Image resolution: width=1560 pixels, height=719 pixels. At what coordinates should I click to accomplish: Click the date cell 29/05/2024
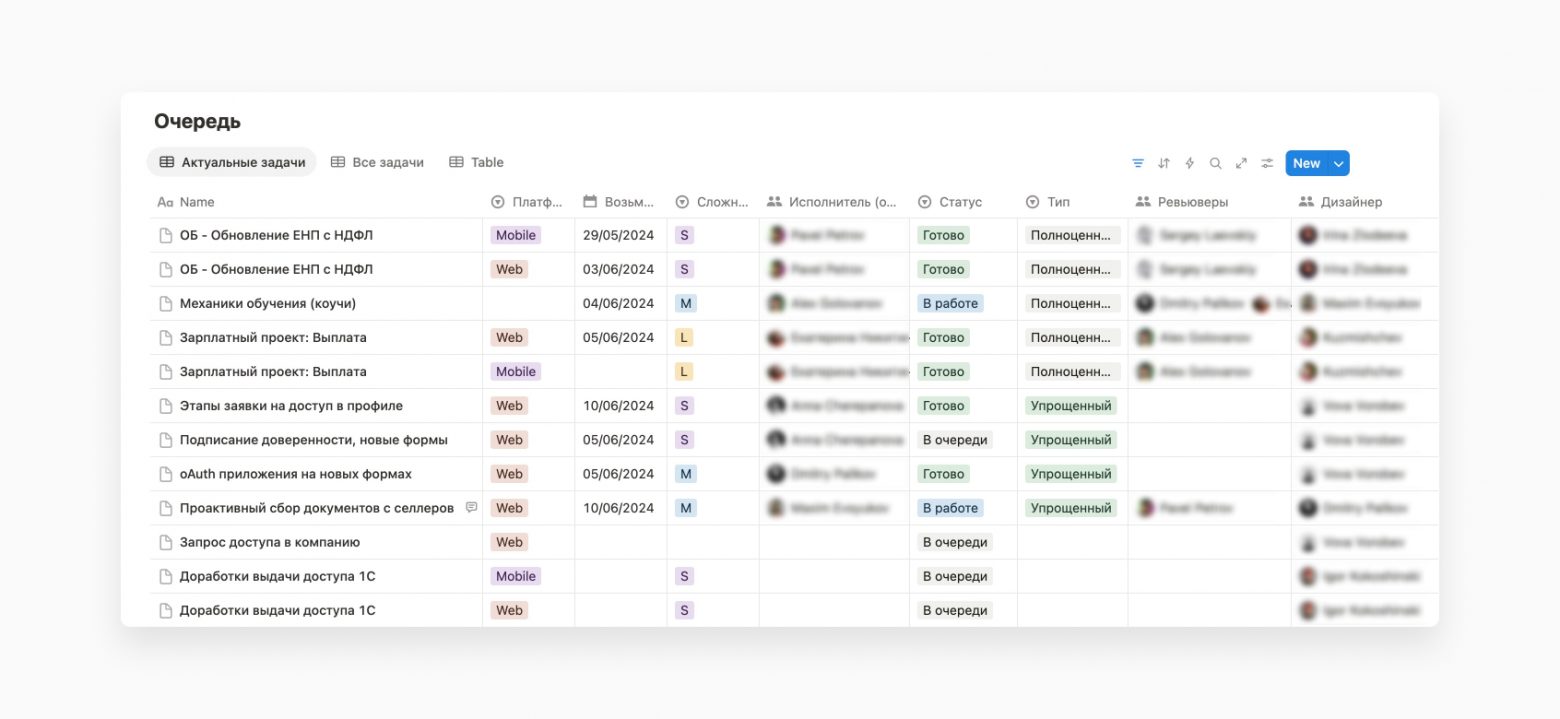pyautogui.click(x=618, y=236)
